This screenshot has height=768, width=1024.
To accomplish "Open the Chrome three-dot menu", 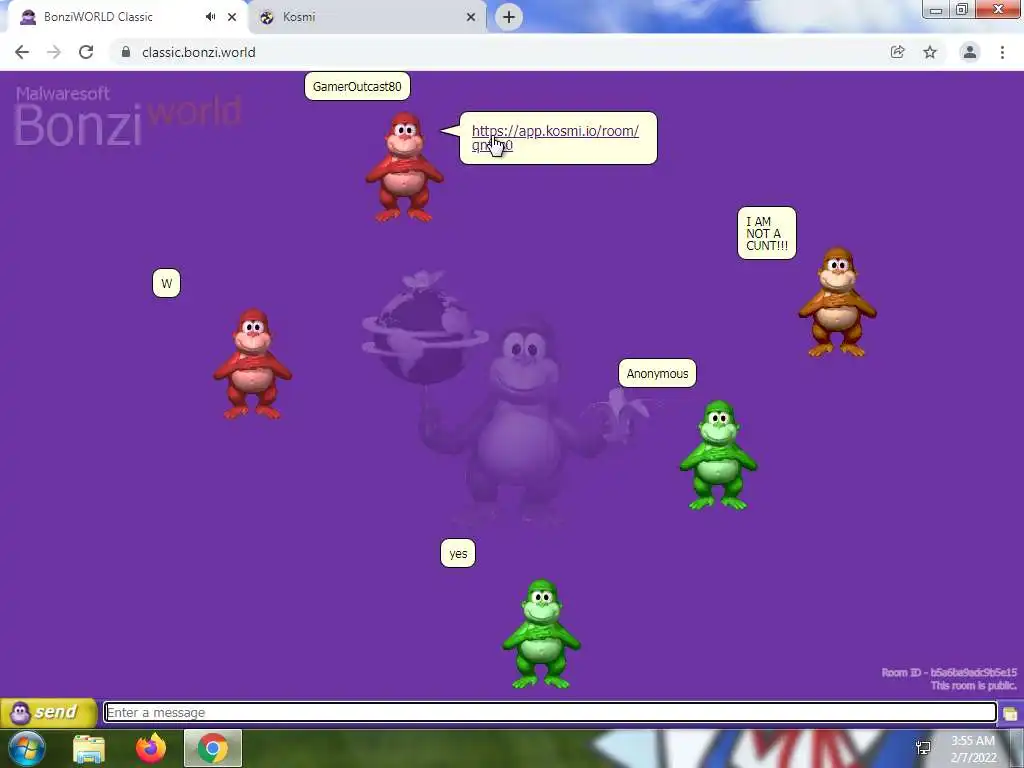I will pos(1002,52).
